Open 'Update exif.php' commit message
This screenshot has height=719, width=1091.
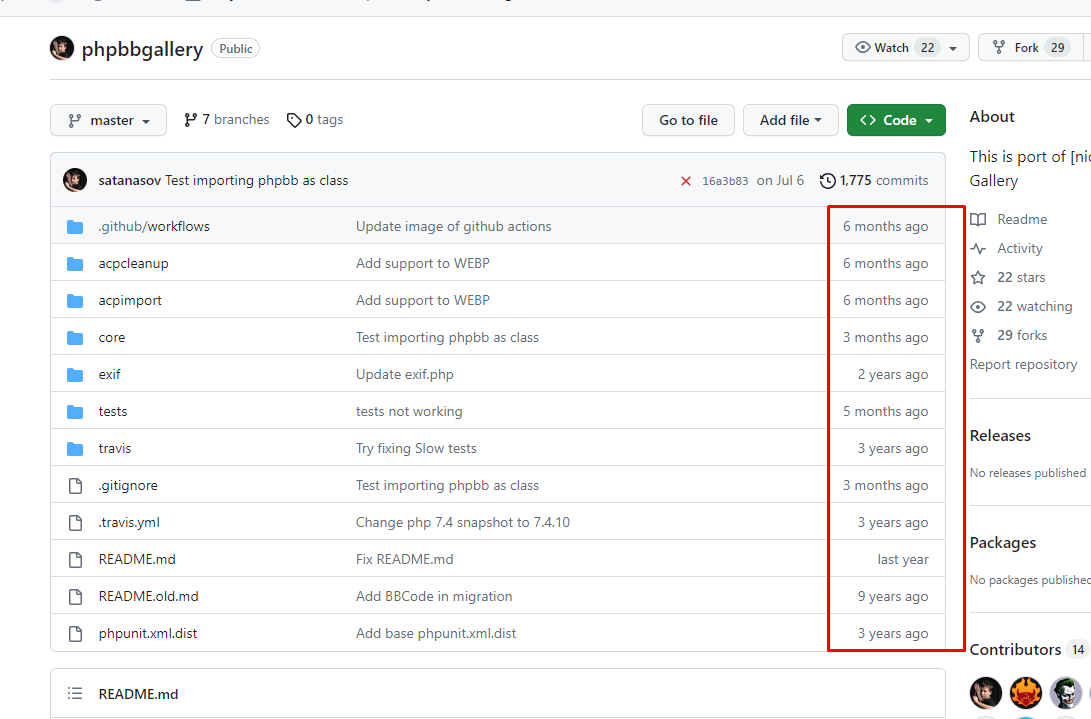pyautogui.click(x=404, y=374)
